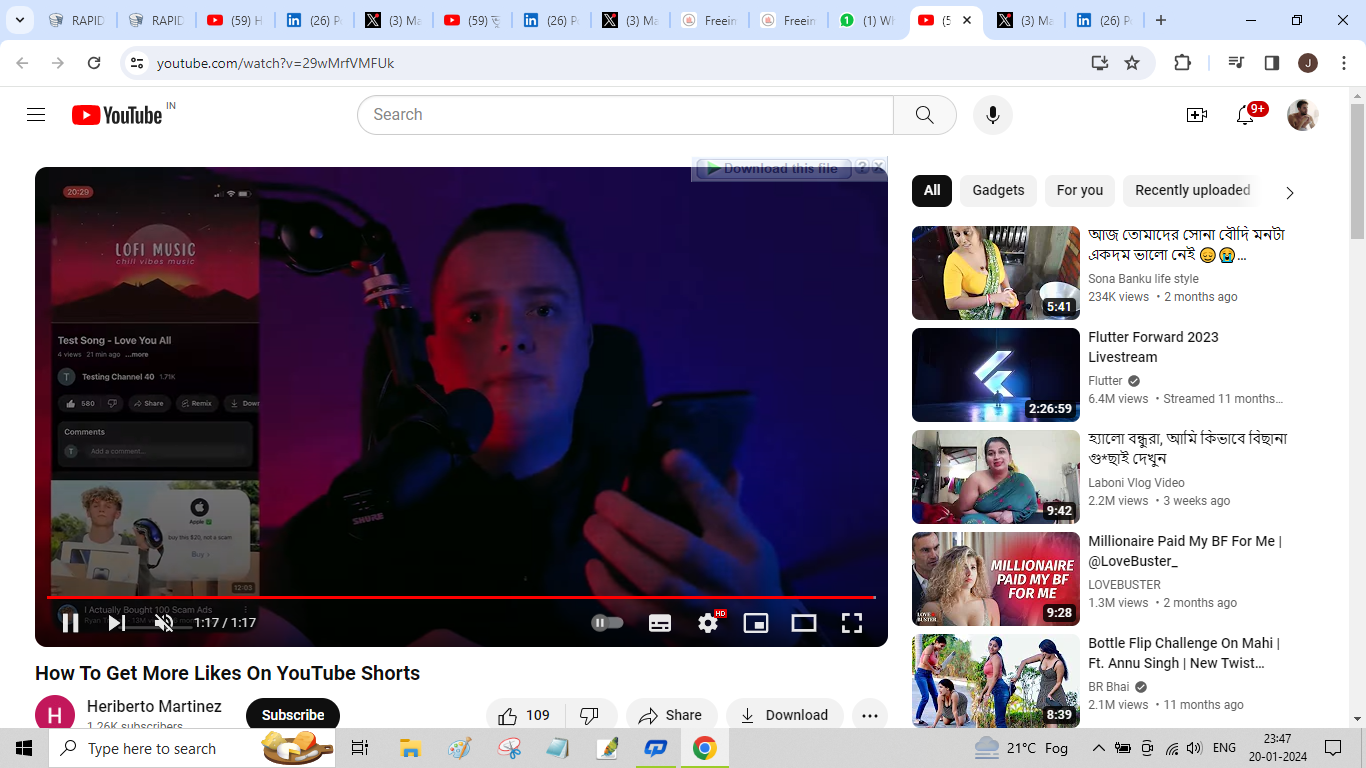Screen dimensions: 1366x768
Task: Open Laboni Vlog Video thumbnail
Action: pos(996,477)
